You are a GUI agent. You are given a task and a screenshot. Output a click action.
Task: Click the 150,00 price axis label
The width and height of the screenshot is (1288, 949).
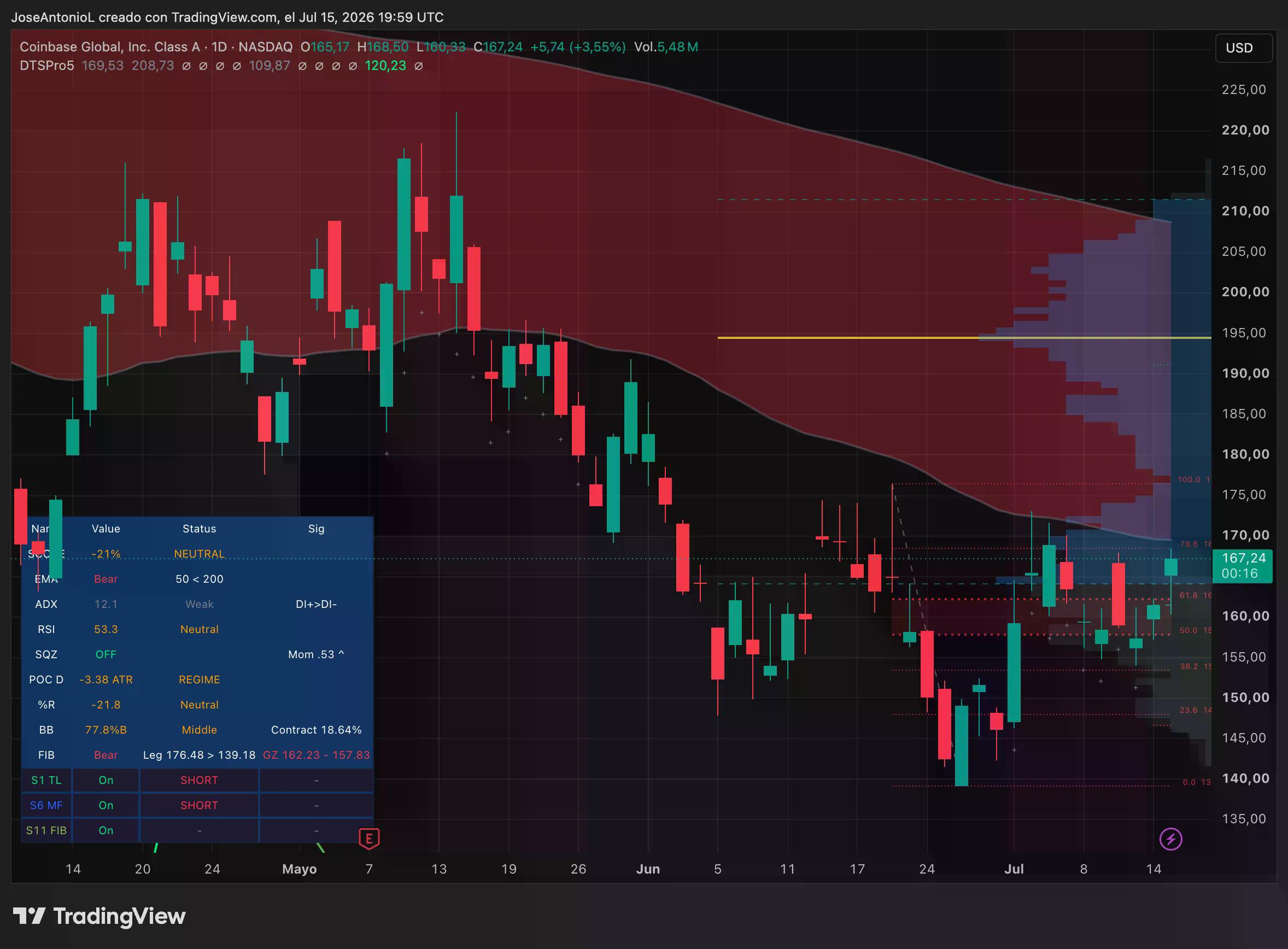click(x=1245, y=698)
